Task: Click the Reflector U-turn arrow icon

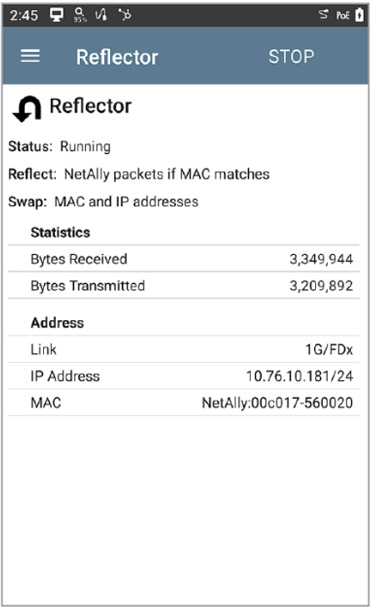Action: point(27,109)
